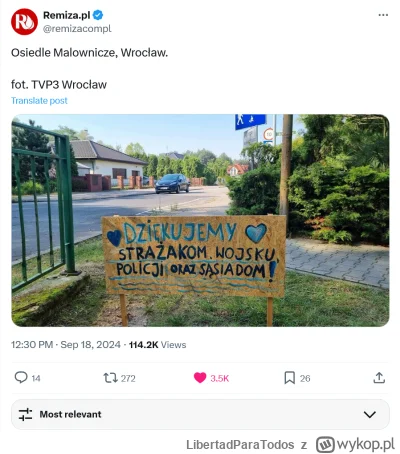Toggle the pink heart like button

pyautogui.click(x=200, y=378)
